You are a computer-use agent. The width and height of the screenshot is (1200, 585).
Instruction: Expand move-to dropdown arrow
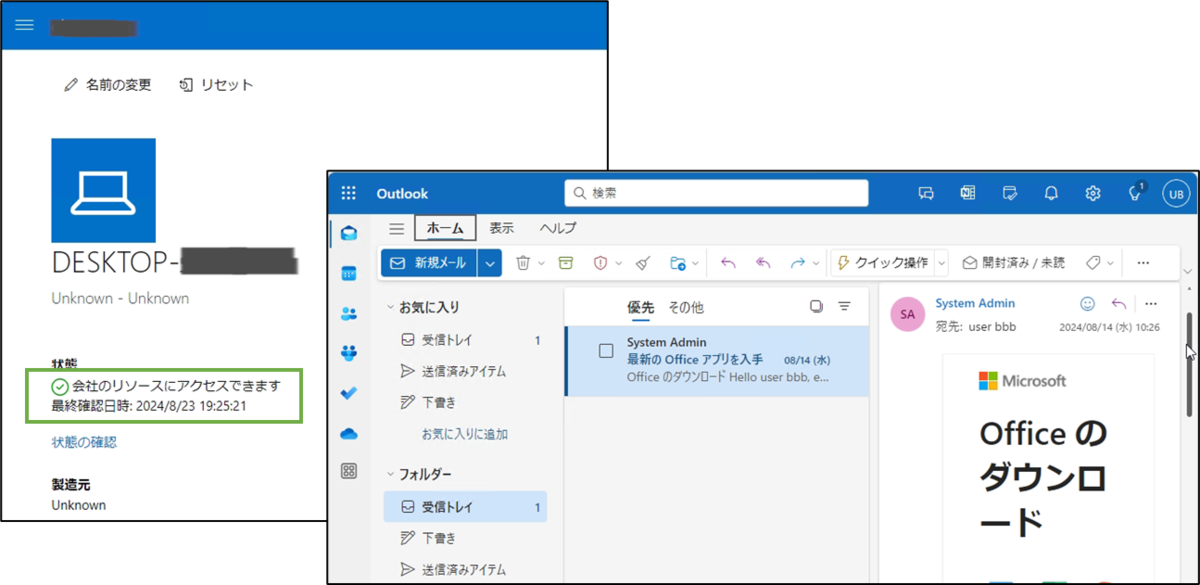[695, 263]
